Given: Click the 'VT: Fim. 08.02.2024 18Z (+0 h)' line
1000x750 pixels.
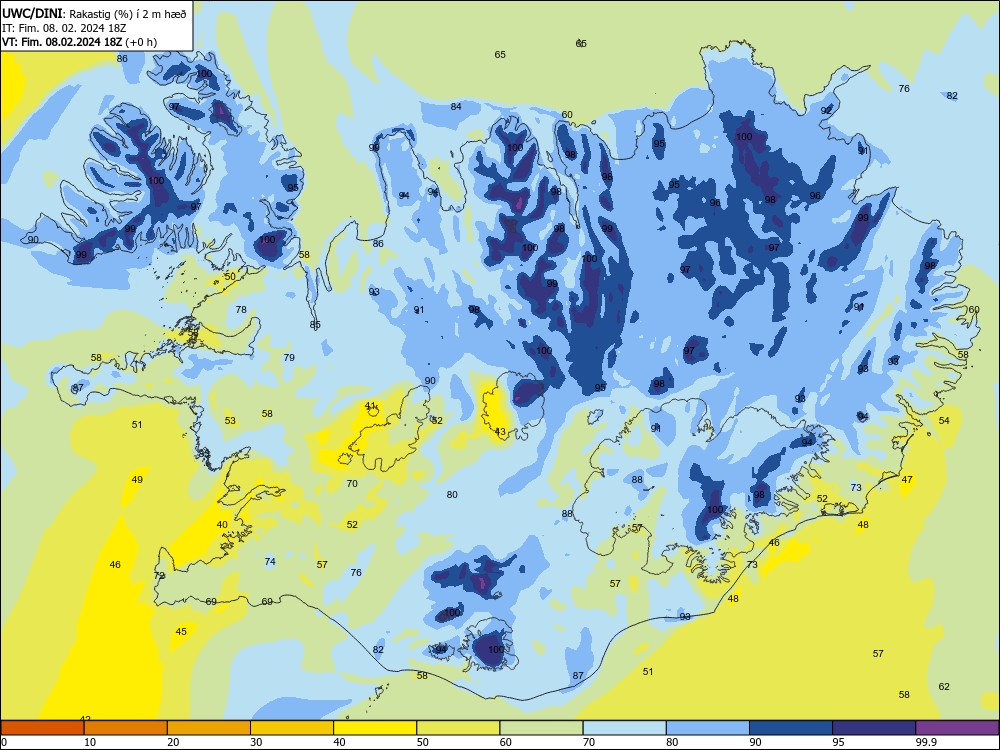Looking at the screenshot, I should (79, 42).
